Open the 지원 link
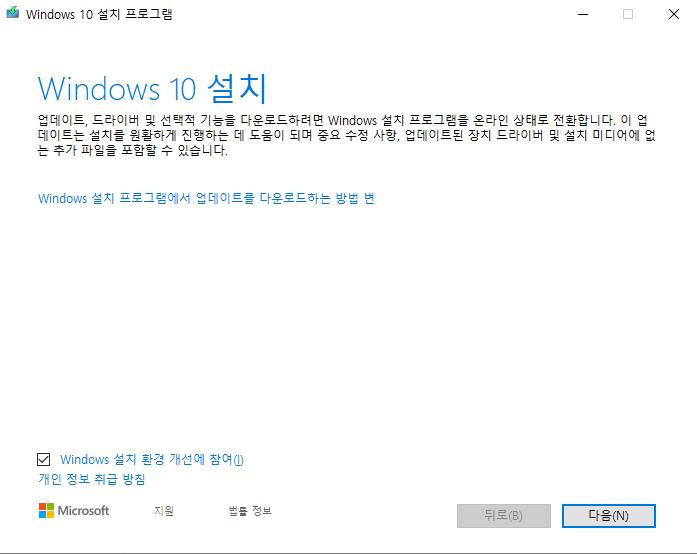697x554 pixels. [x=164, y=511]
